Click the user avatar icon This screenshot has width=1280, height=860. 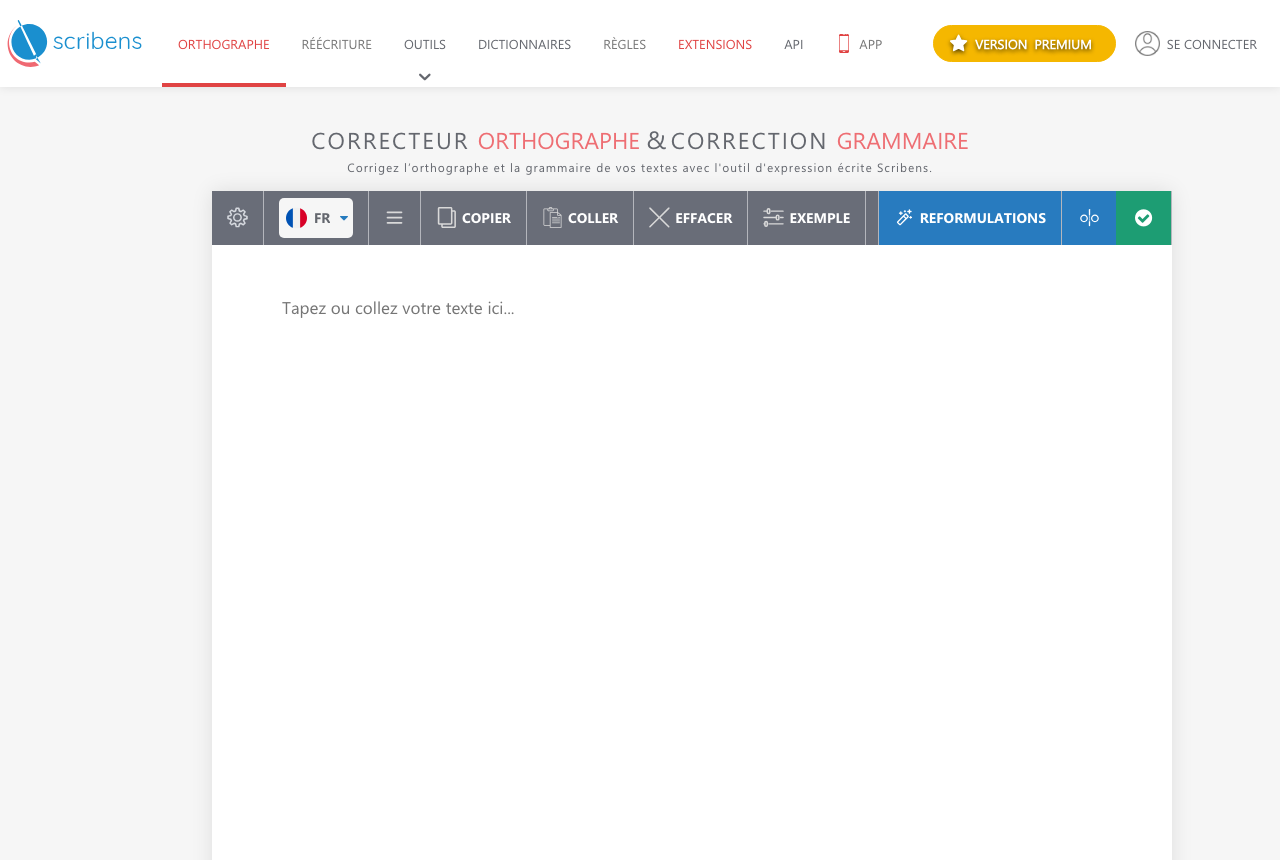click(1147, 43)
